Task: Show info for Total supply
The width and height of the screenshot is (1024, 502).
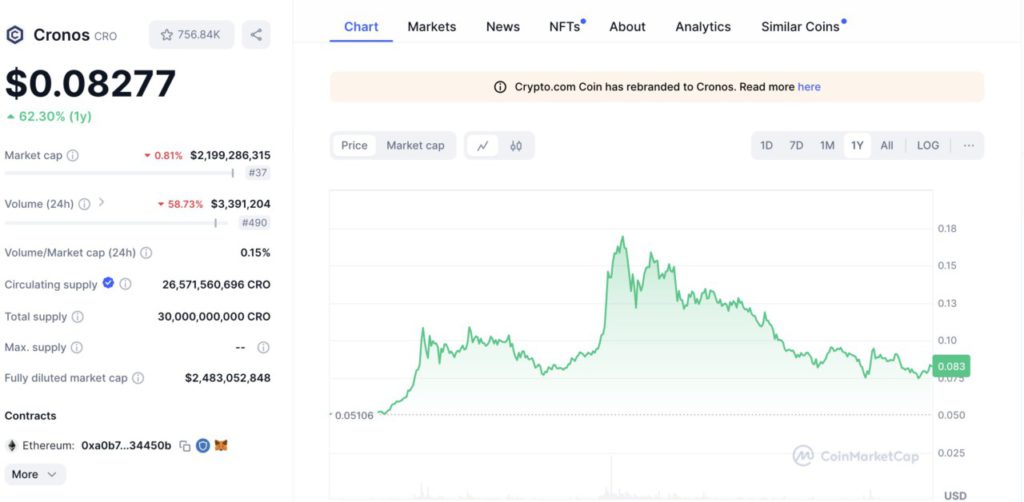Action: tap(78, 317)
